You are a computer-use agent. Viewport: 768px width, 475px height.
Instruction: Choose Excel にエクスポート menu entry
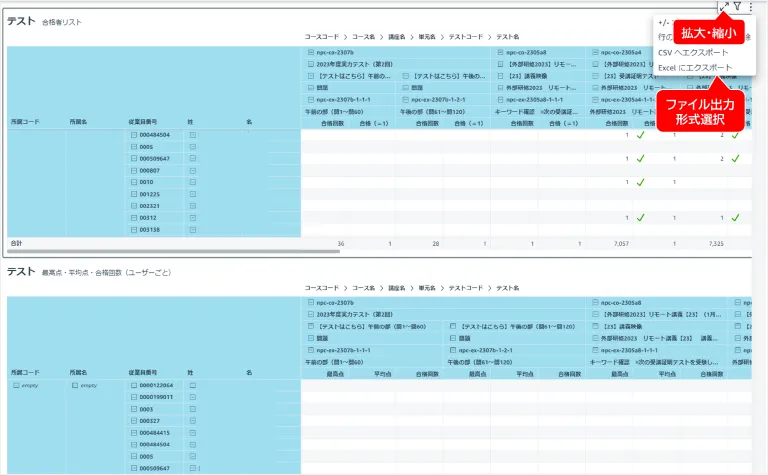695,68
